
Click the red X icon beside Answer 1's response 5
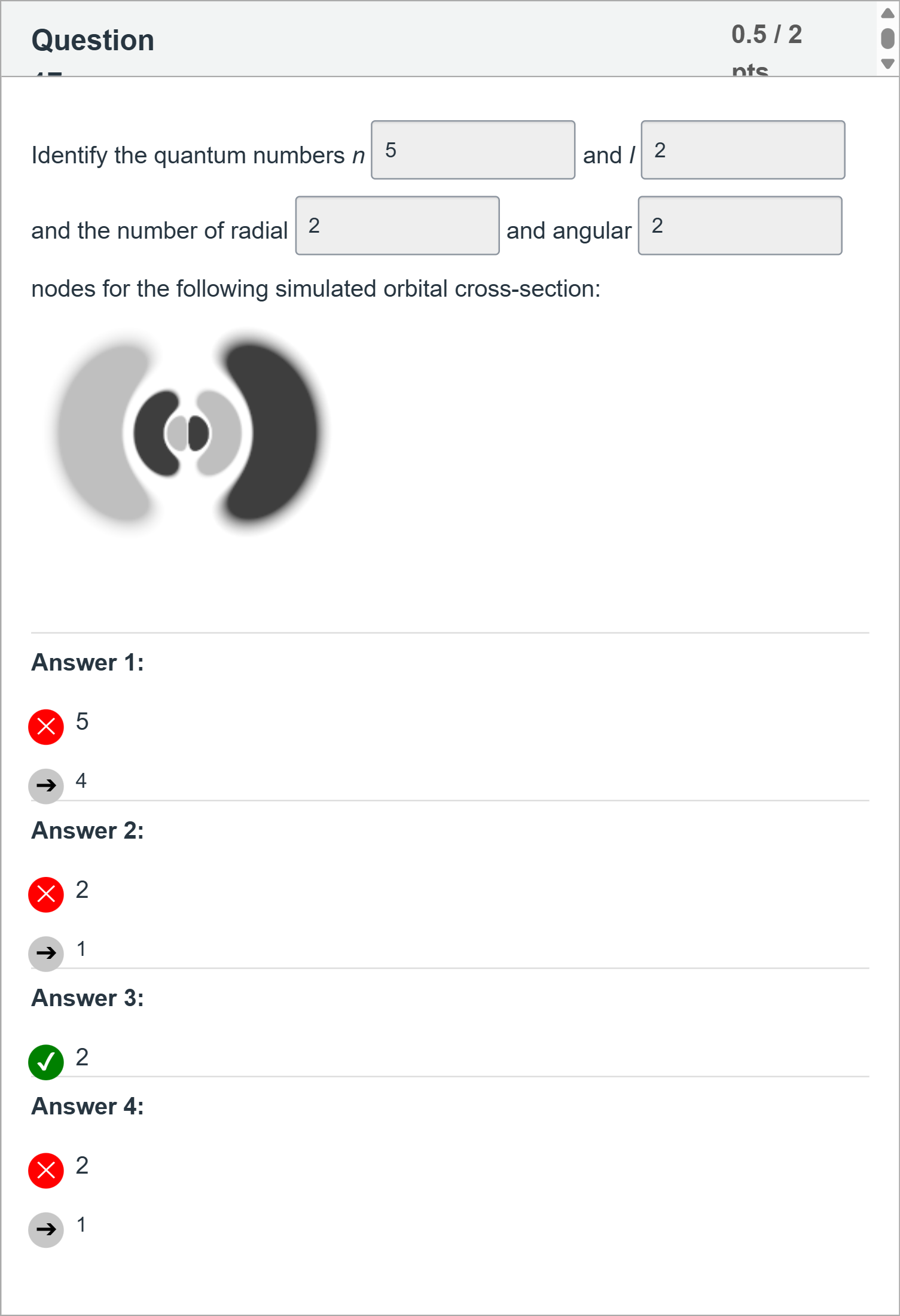point(45,726)
